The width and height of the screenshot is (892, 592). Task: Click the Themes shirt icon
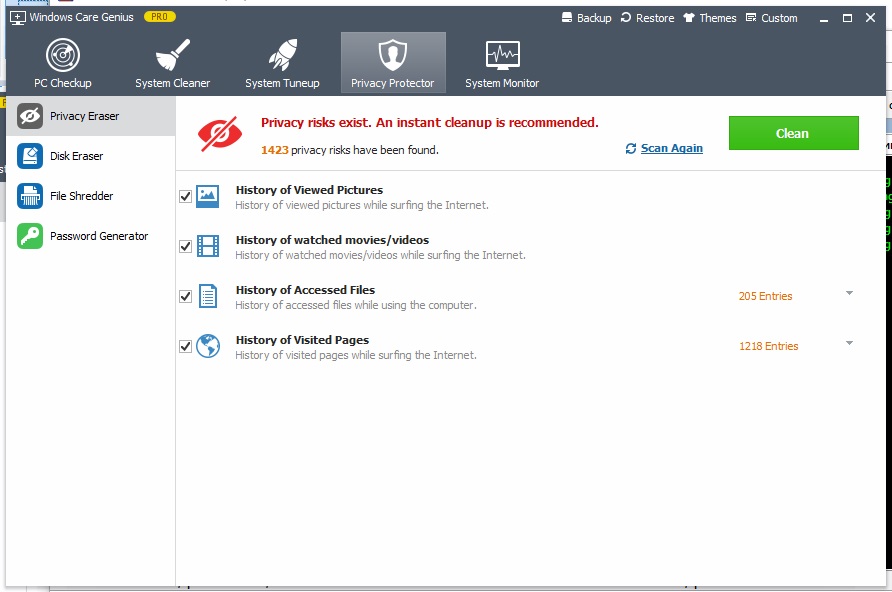689,18
